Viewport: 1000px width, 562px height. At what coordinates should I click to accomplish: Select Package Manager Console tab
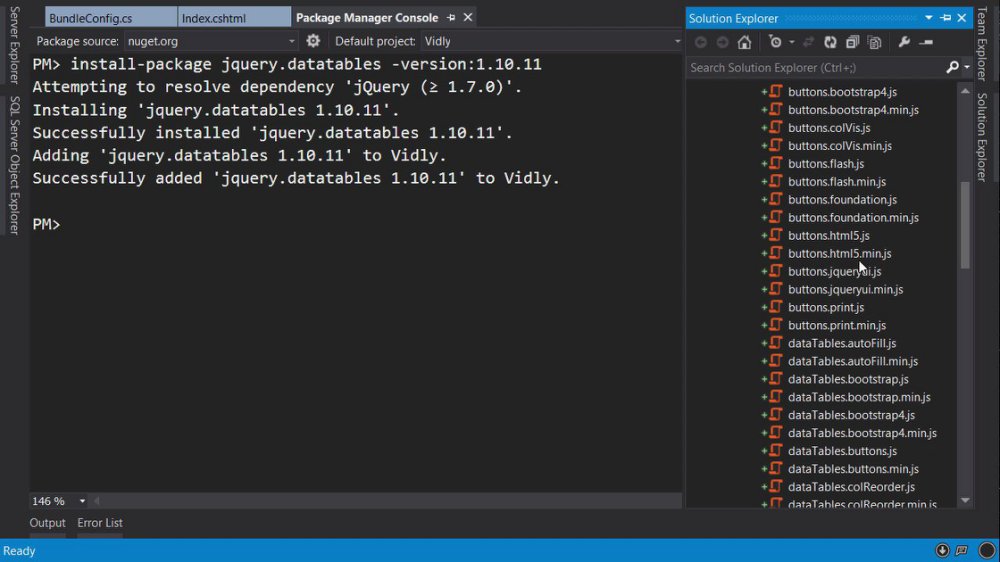click(x=367, y=18)
